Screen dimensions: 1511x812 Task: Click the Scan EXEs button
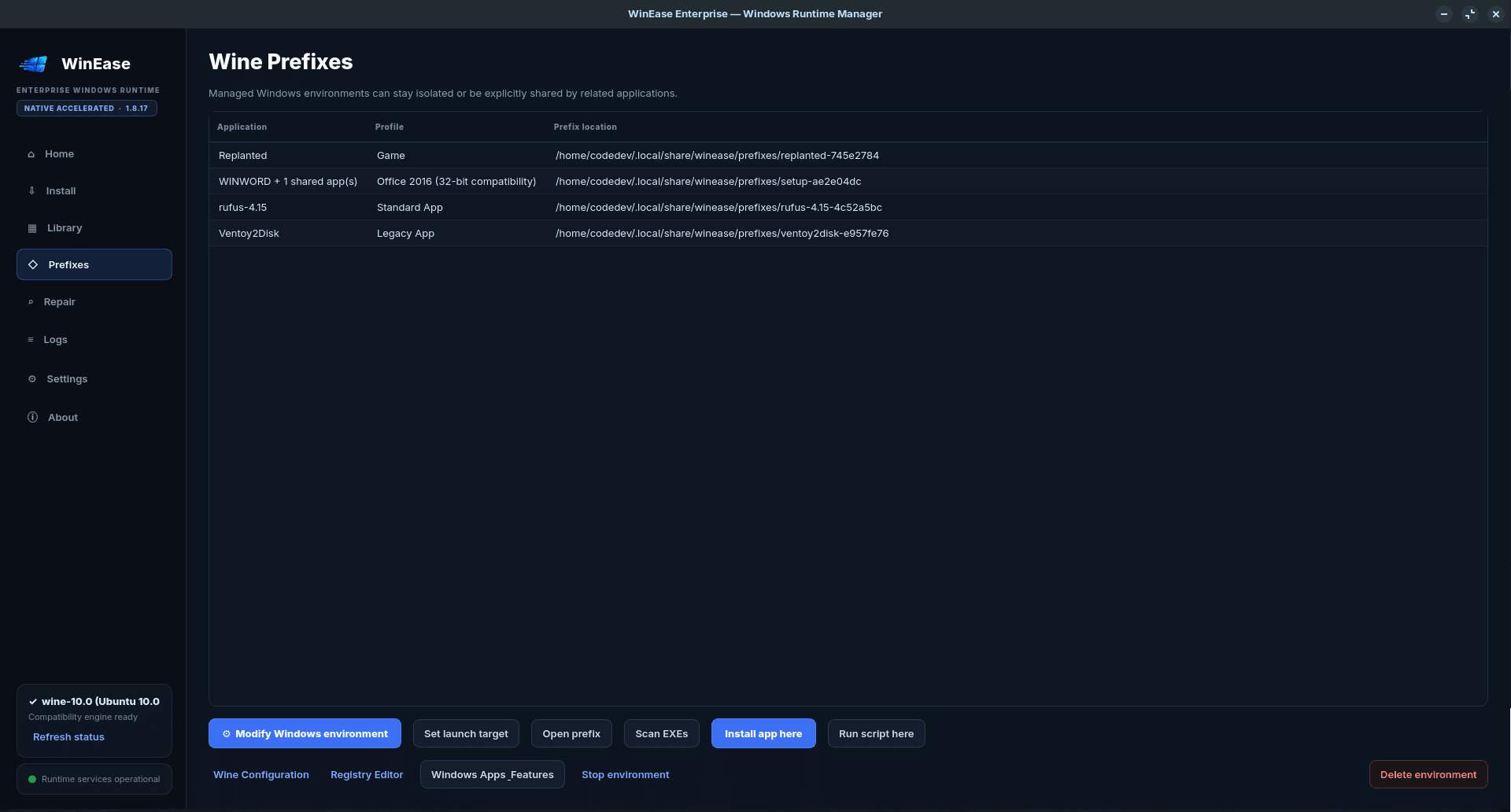click(x=662, y=734)
